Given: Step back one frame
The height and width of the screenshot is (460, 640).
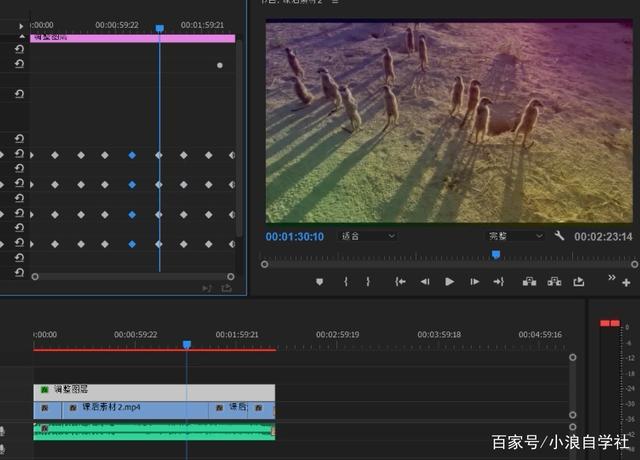Looking at the screenshot, I should click(425, 282).
